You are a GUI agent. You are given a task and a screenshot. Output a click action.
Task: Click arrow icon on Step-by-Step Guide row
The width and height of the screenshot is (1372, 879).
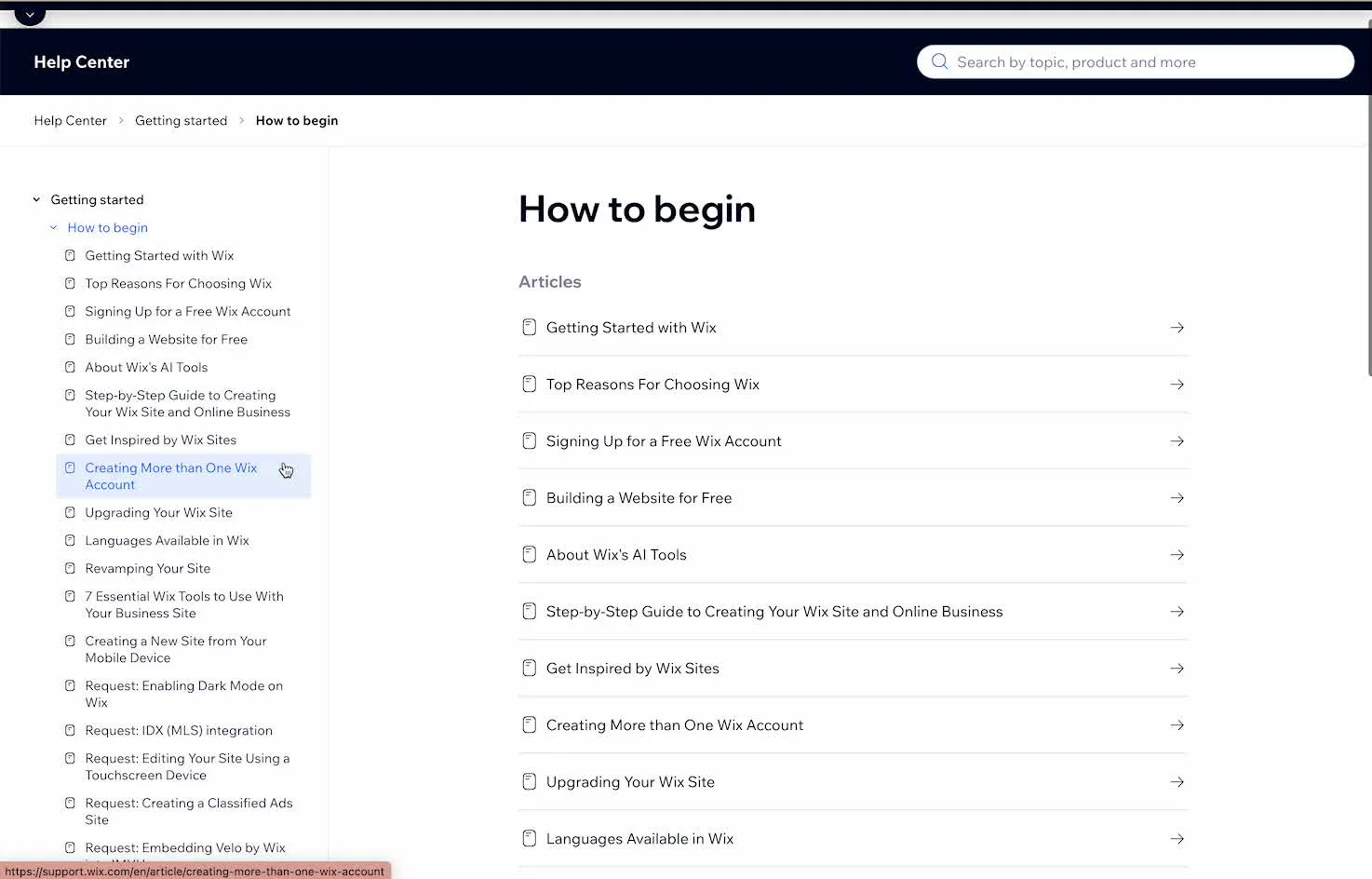coord(1177,612)
